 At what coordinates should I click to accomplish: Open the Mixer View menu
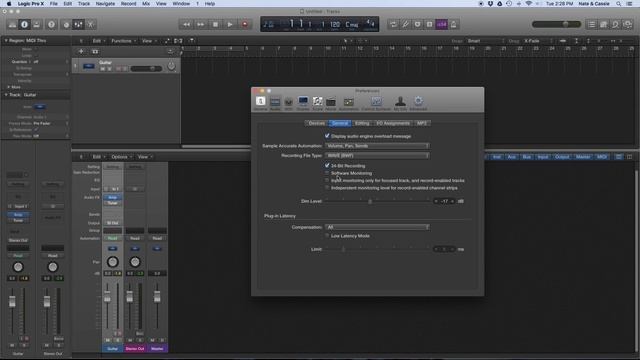point(144,157)
